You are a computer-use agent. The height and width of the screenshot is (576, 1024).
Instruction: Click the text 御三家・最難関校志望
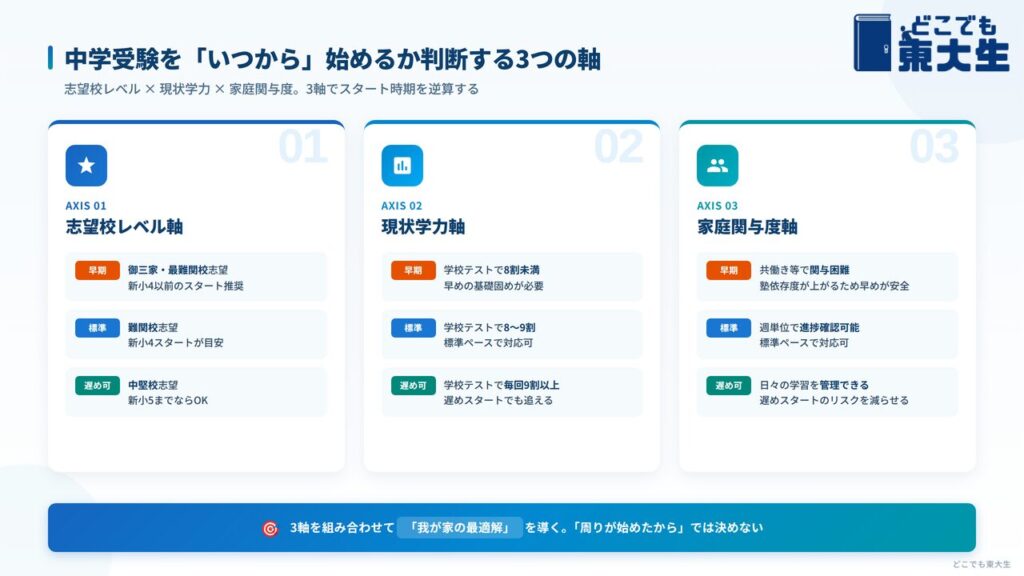178,270
